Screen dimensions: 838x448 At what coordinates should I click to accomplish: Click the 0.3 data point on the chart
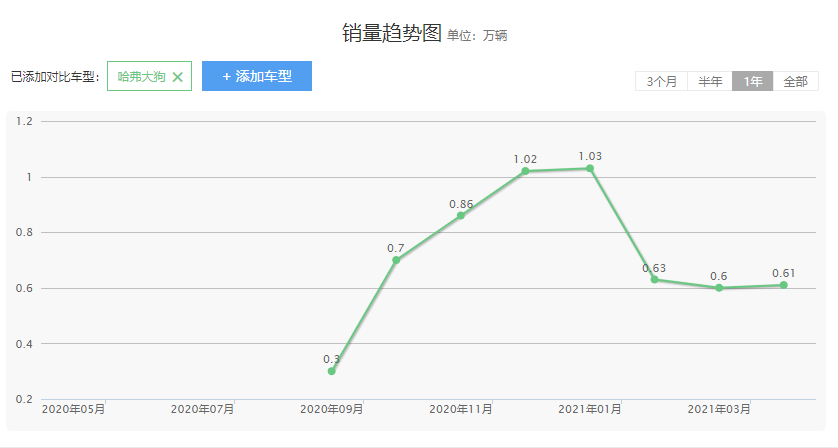coord(331,371)
